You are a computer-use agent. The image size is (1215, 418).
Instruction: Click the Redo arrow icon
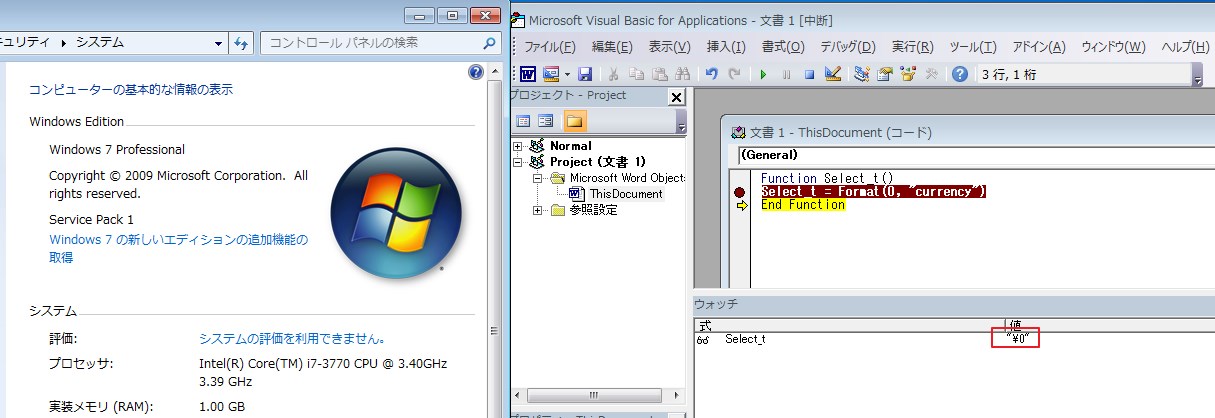coord(735,74)
